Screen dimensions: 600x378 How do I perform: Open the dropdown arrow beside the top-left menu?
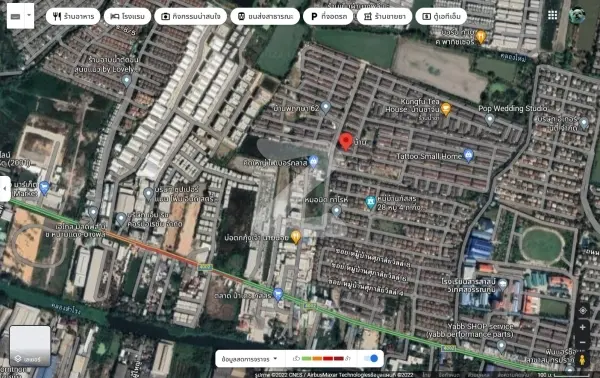(x=29, y=16)
